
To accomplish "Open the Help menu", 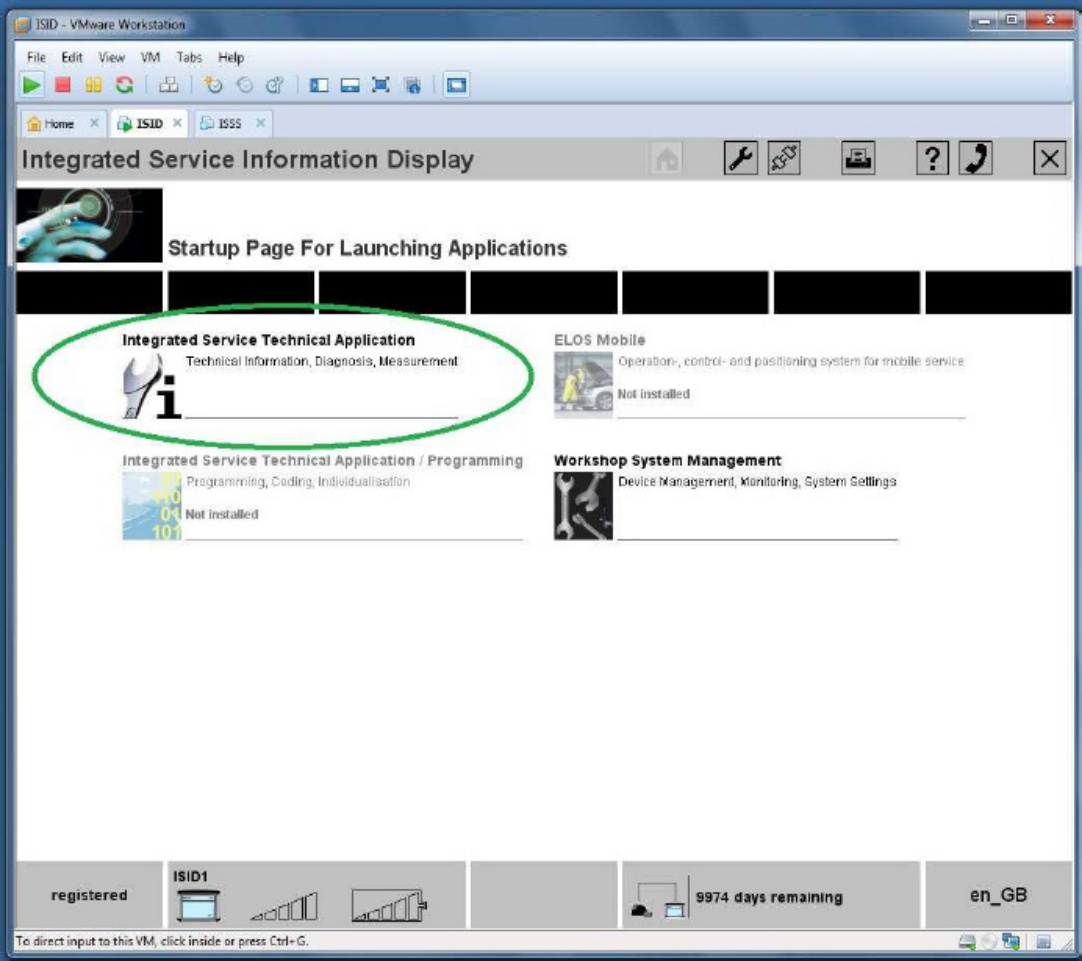I will tap(231, 57).
